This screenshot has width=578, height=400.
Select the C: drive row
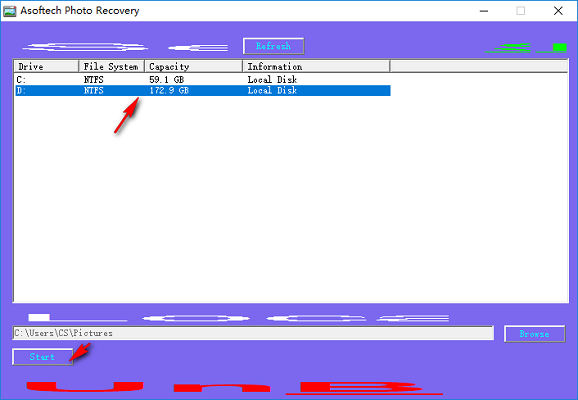203,80
